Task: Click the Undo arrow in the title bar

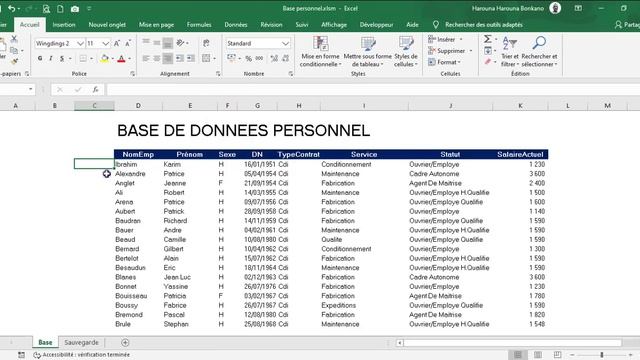Action: (11, 9)
